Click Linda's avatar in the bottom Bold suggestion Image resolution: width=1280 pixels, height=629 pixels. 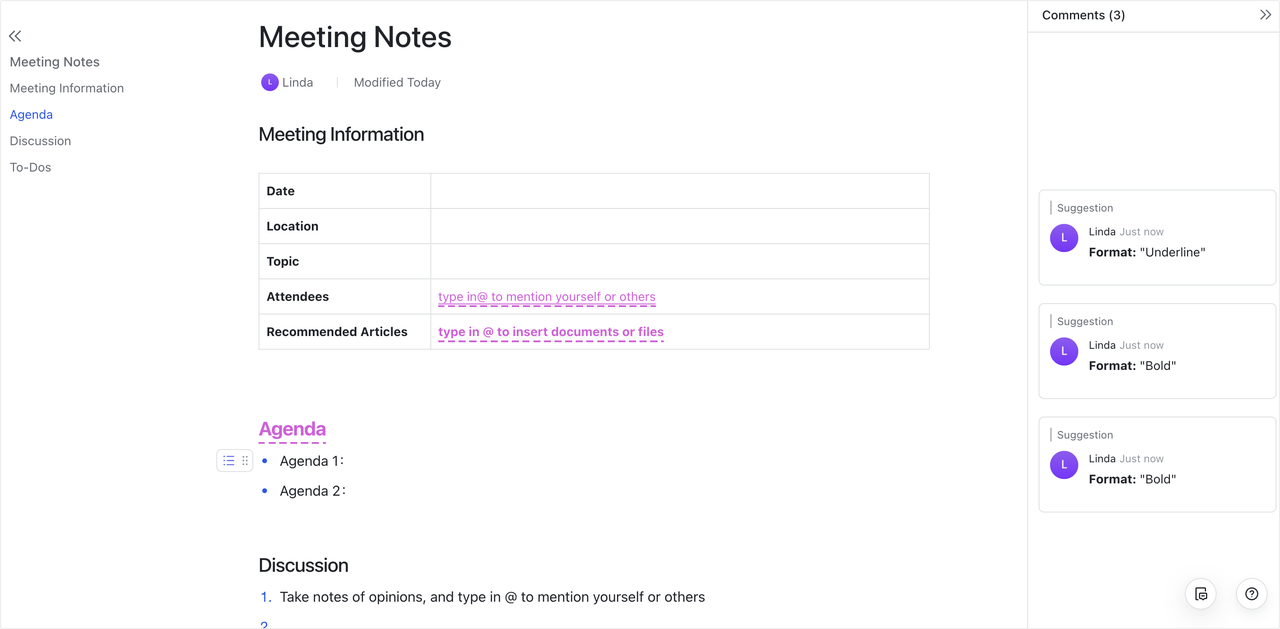tap(1064, 465)
